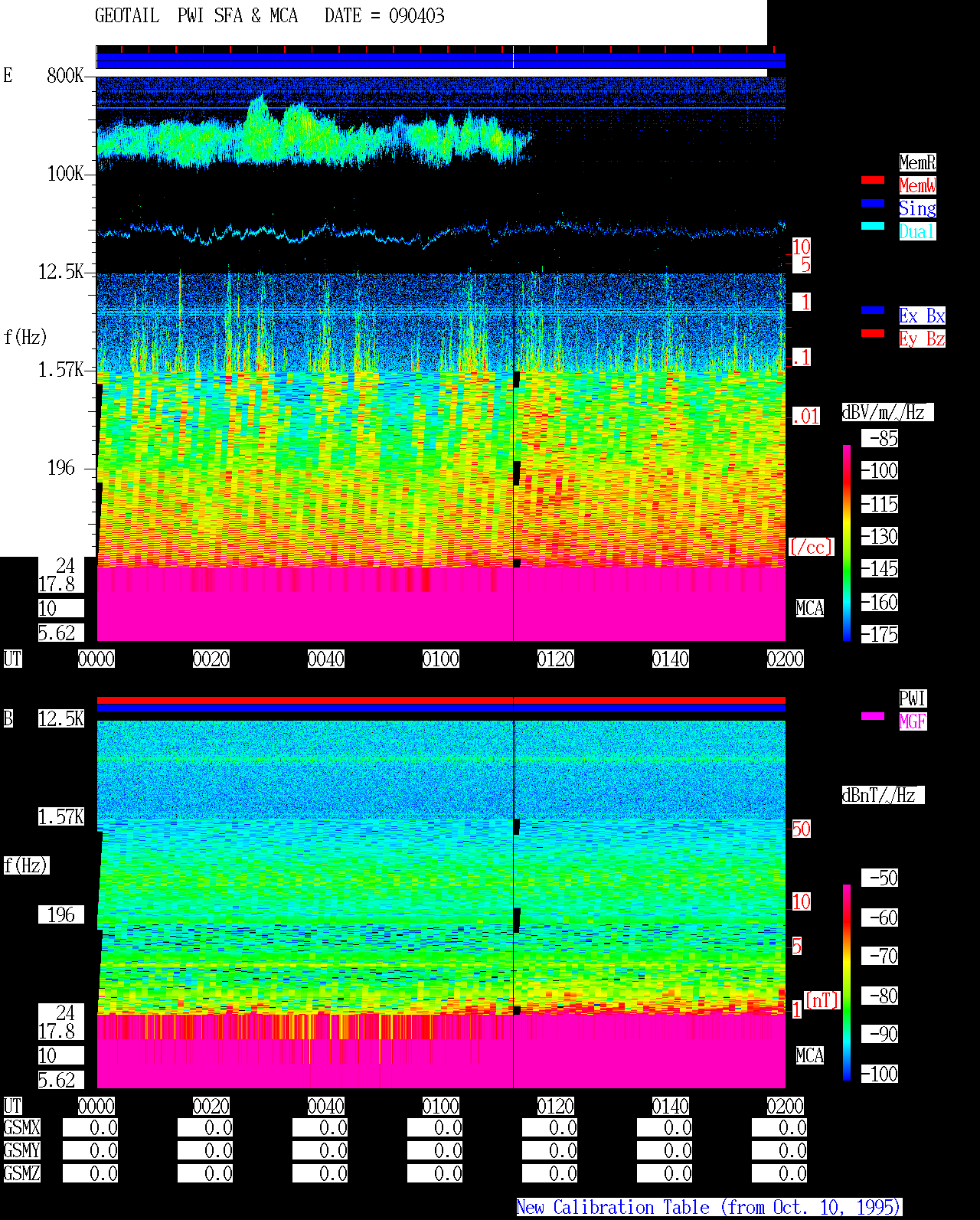The height and width of the screenshot is (1220, 980).
Task: Click the -85 value on electric color scale
Action: 880,438
